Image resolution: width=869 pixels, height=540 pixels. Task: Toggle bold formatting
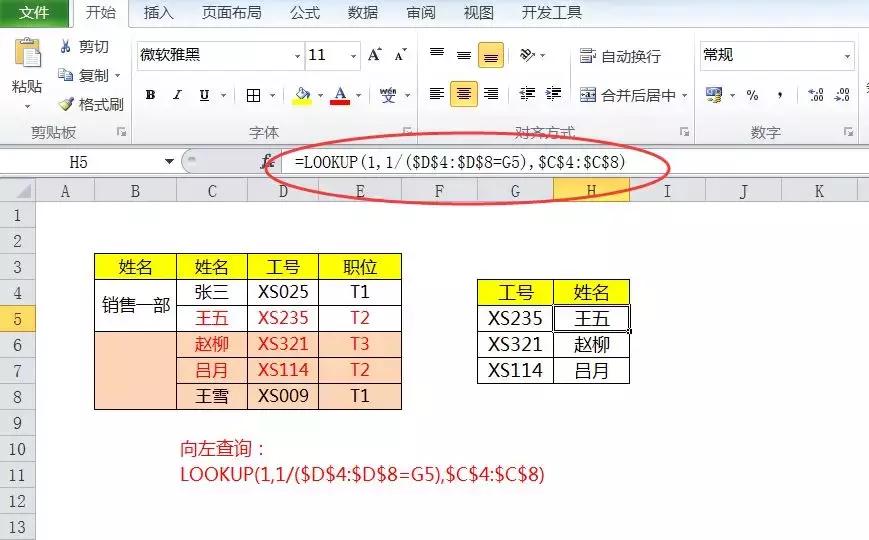(150, 95)
